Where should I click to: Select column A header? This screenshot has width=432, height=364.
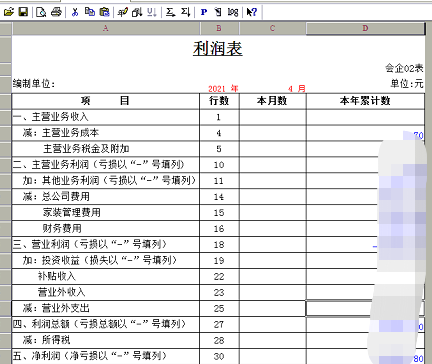click(x=106, y=28)
